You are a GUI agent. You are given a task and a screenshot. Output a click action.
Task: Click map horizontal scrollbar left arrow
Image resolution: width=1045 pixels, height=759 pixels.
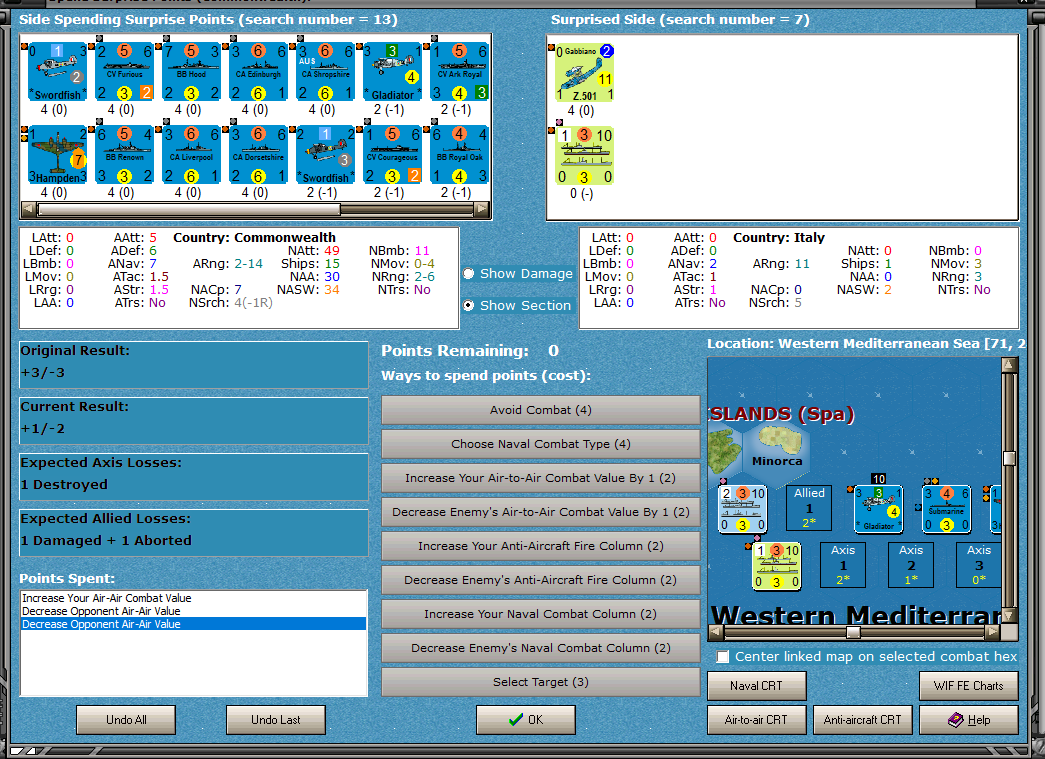(x=716, y=632)
